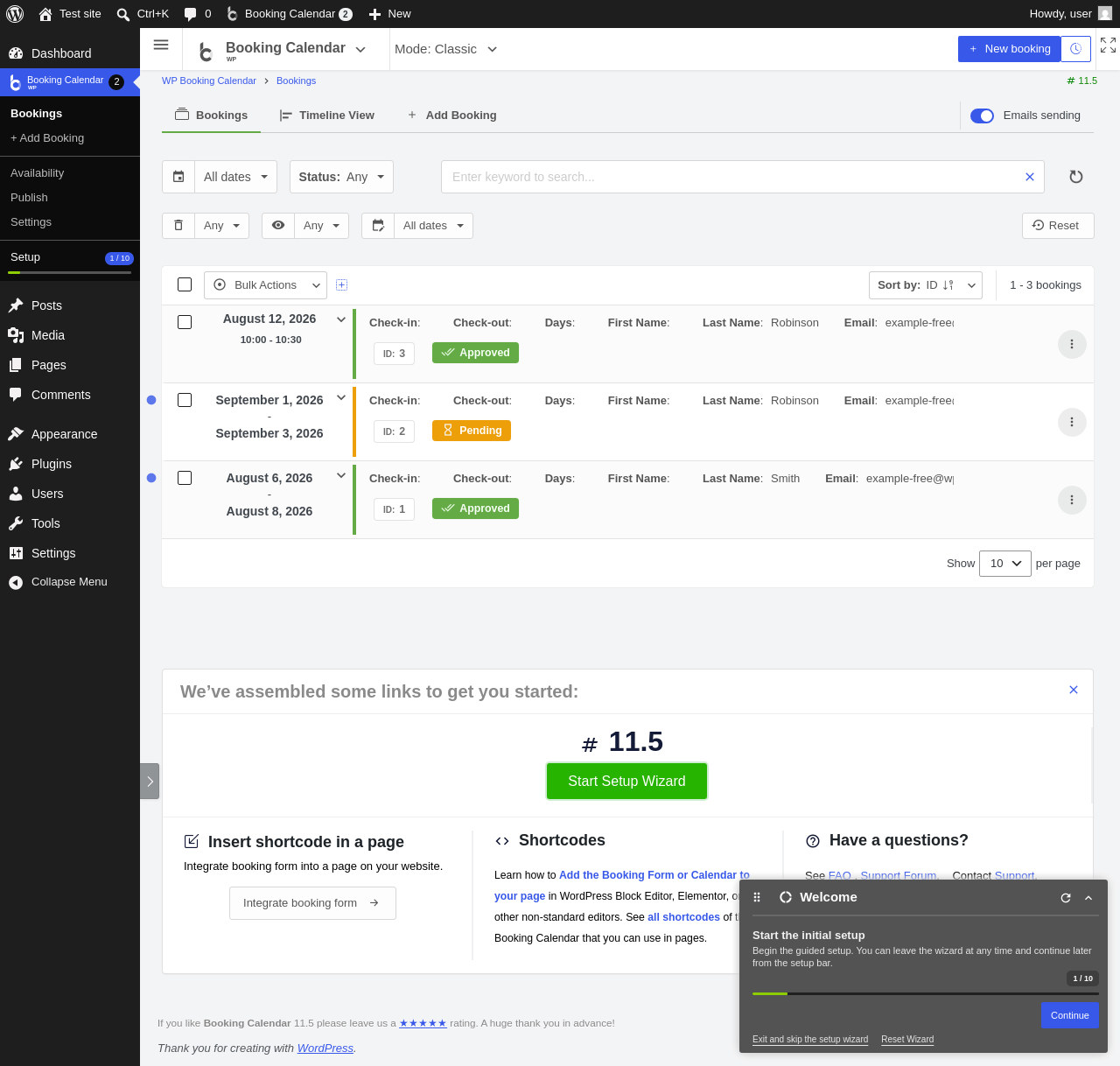Close the getting started links panel
Viewport: 1120px width, 1066px height.
(x=1074, y=690)
